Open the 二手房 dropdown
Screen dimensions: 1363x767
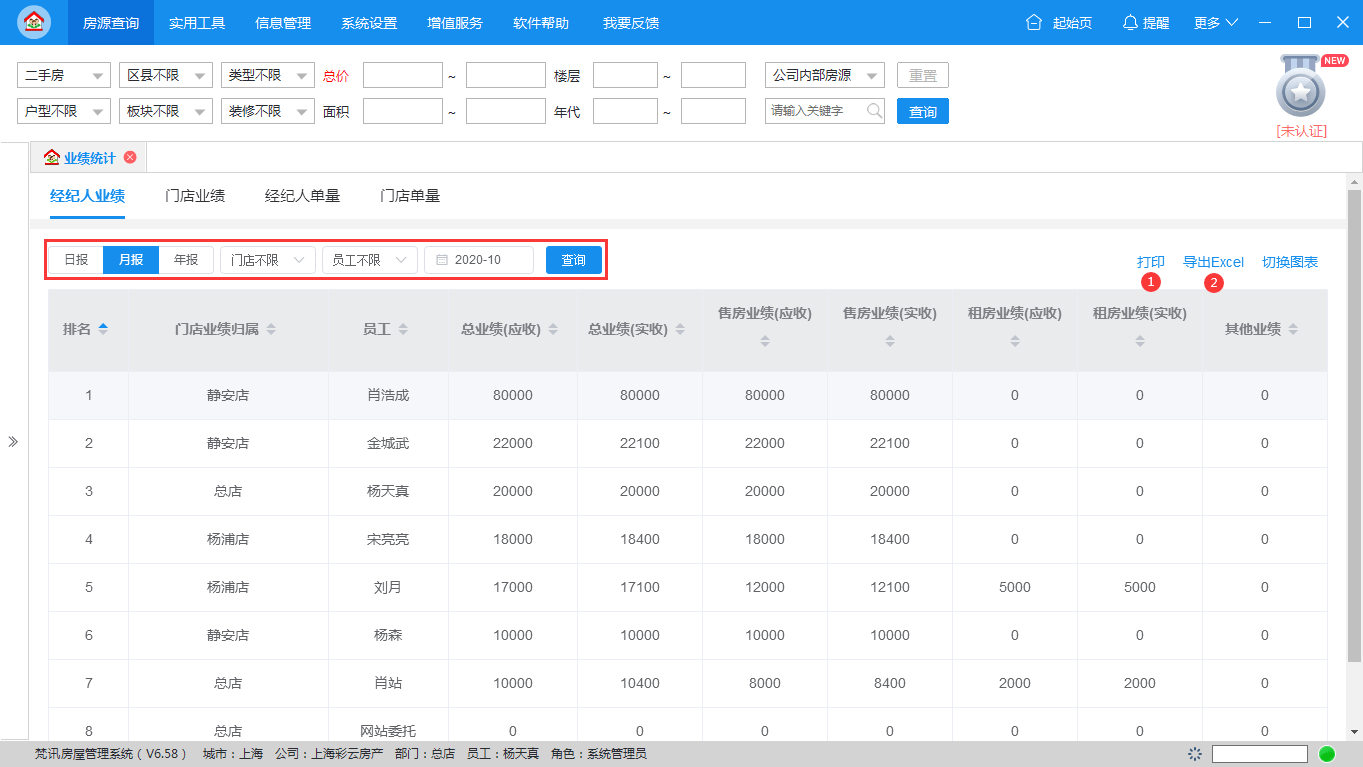coord(64,75)
